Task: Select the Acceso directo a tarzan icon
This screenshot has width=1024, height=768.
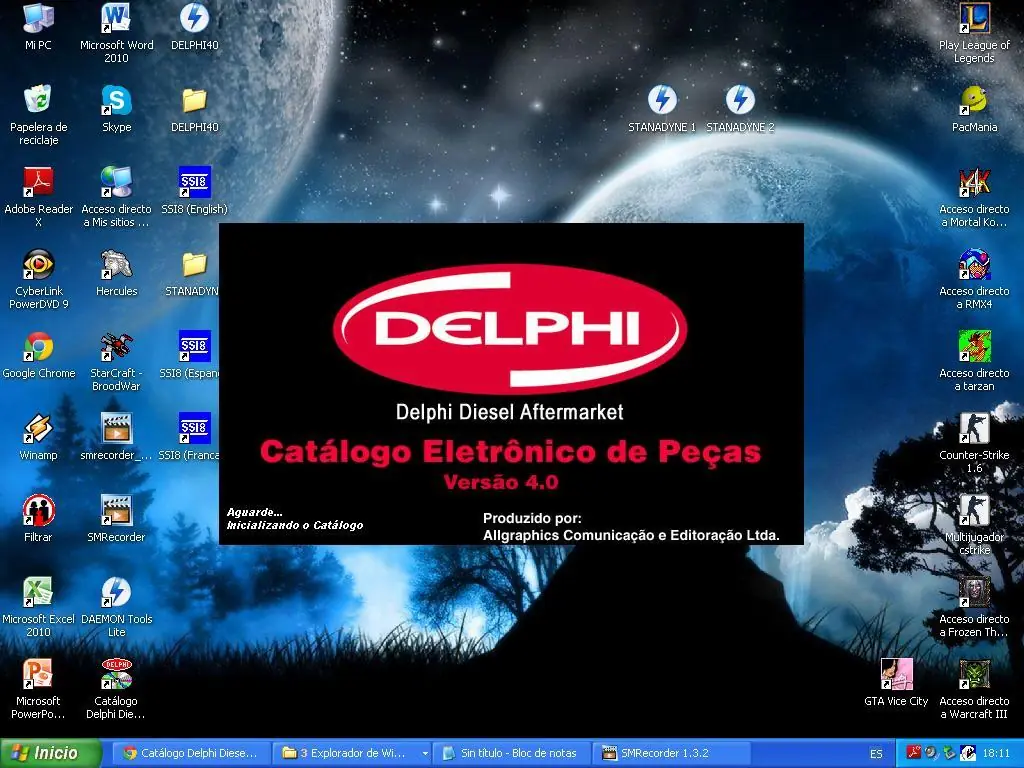Action: (x=974, y=360)
